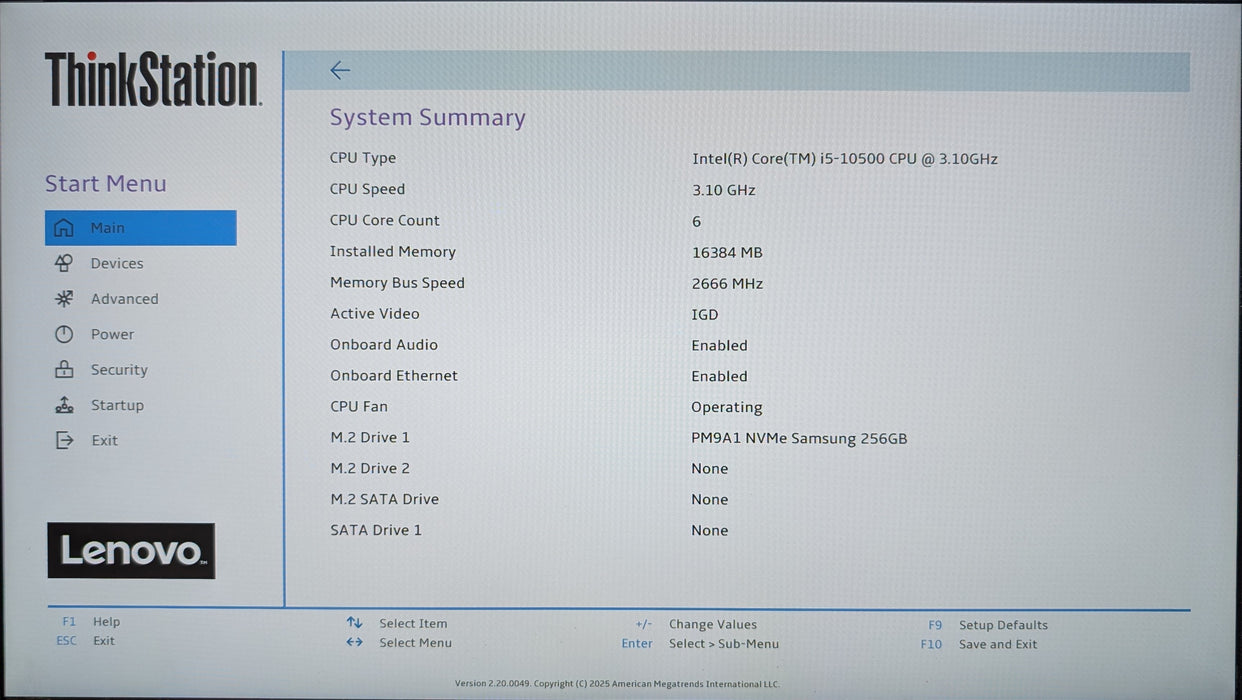This screenshot has width=1242, height=700.
Task: Click None value for M.2 Drive 2
Action: coord(710,469)
